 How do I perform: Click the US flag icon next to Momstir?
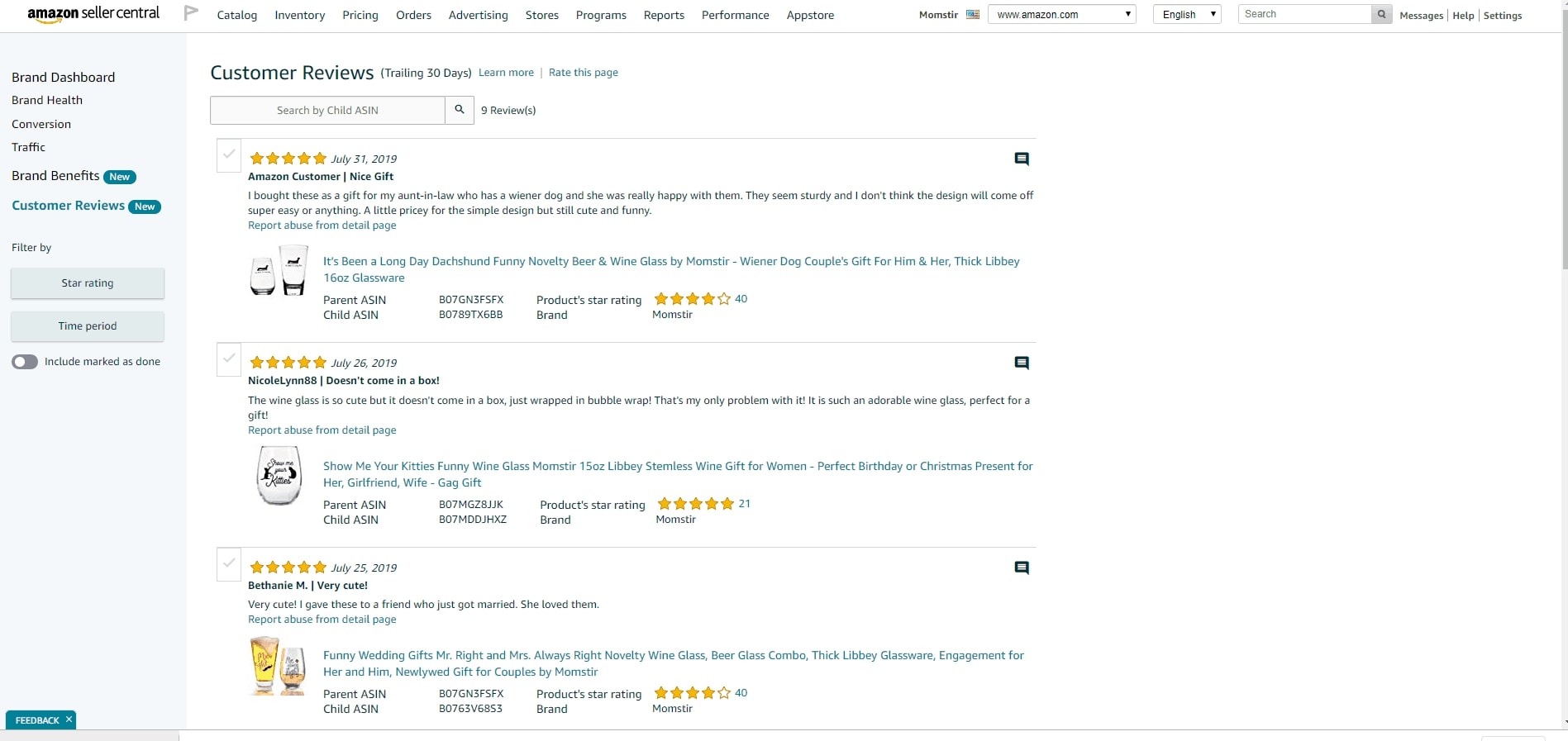pyautogui.click(x=973, y=14)
